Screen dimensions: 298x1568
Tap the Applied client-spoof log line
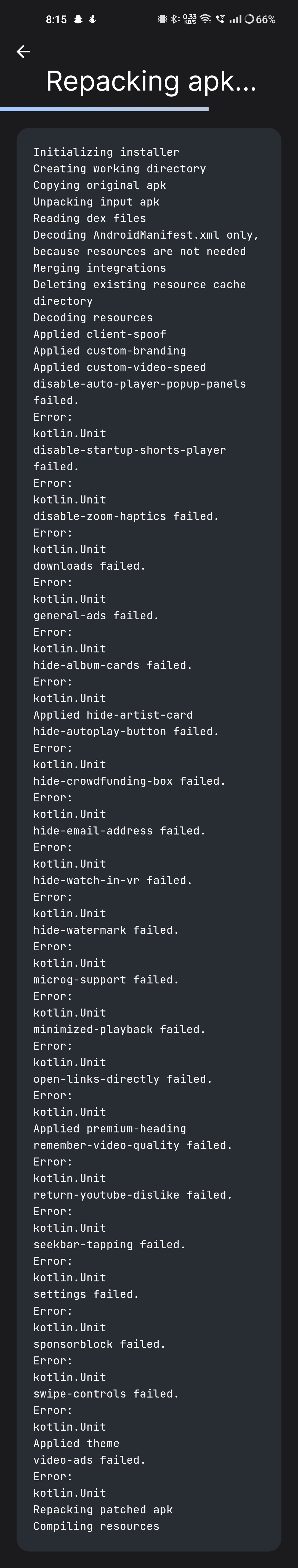tap(99, 334)
